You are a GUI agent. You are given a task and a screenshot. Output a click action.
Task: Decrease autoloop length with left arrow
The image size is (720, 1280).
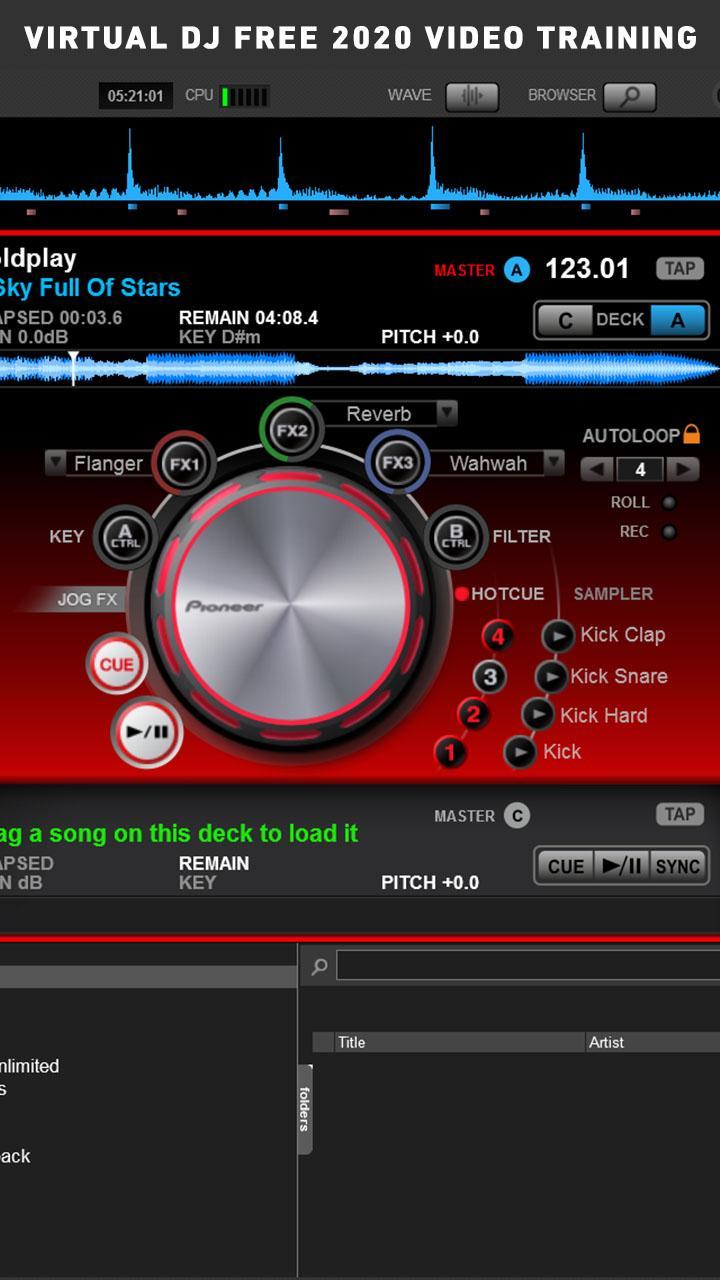coord(598,469)
